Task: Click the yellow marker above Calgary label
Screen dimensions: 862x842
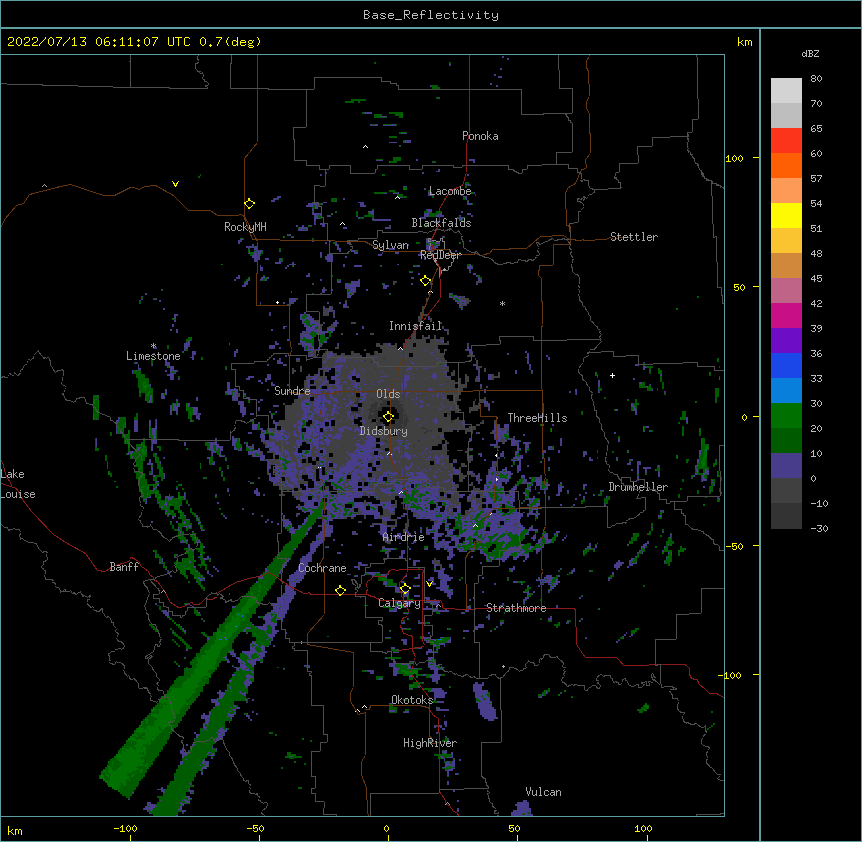Action: (x=405, y=589)
